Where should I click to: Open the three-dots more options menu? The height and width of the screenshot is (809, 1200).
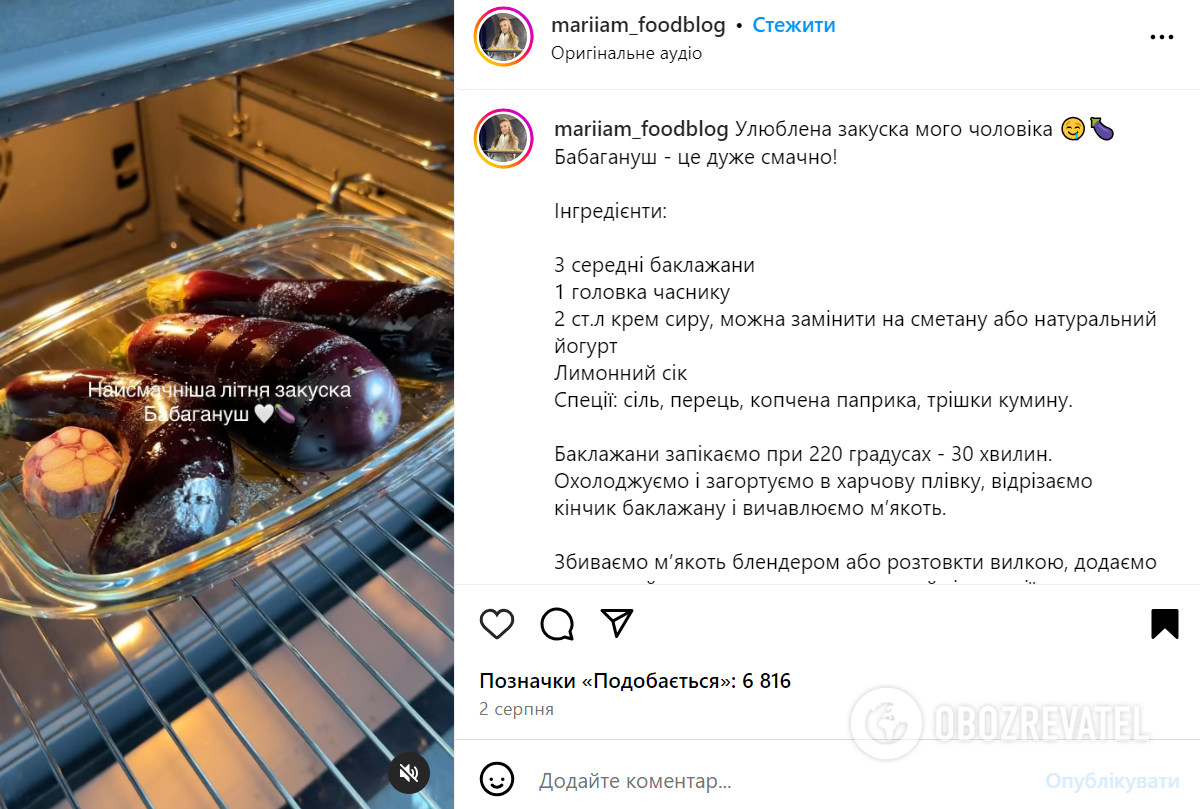(1162, 37)
